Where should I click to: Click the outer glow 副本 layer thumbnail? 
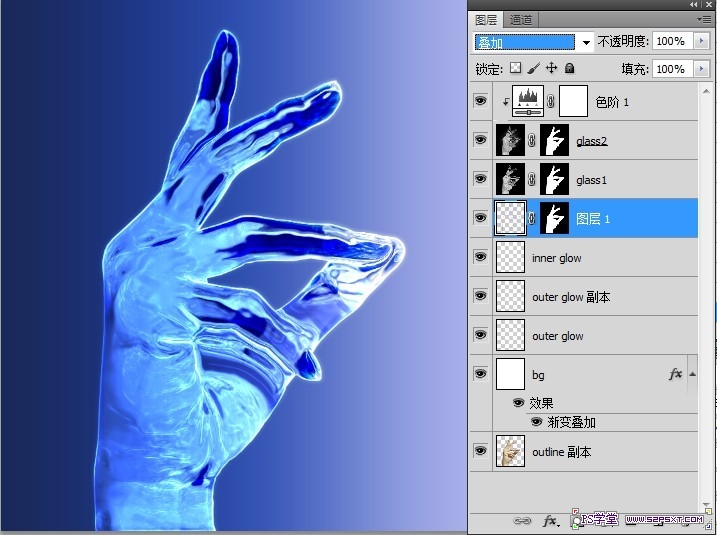tap(510, 296)
